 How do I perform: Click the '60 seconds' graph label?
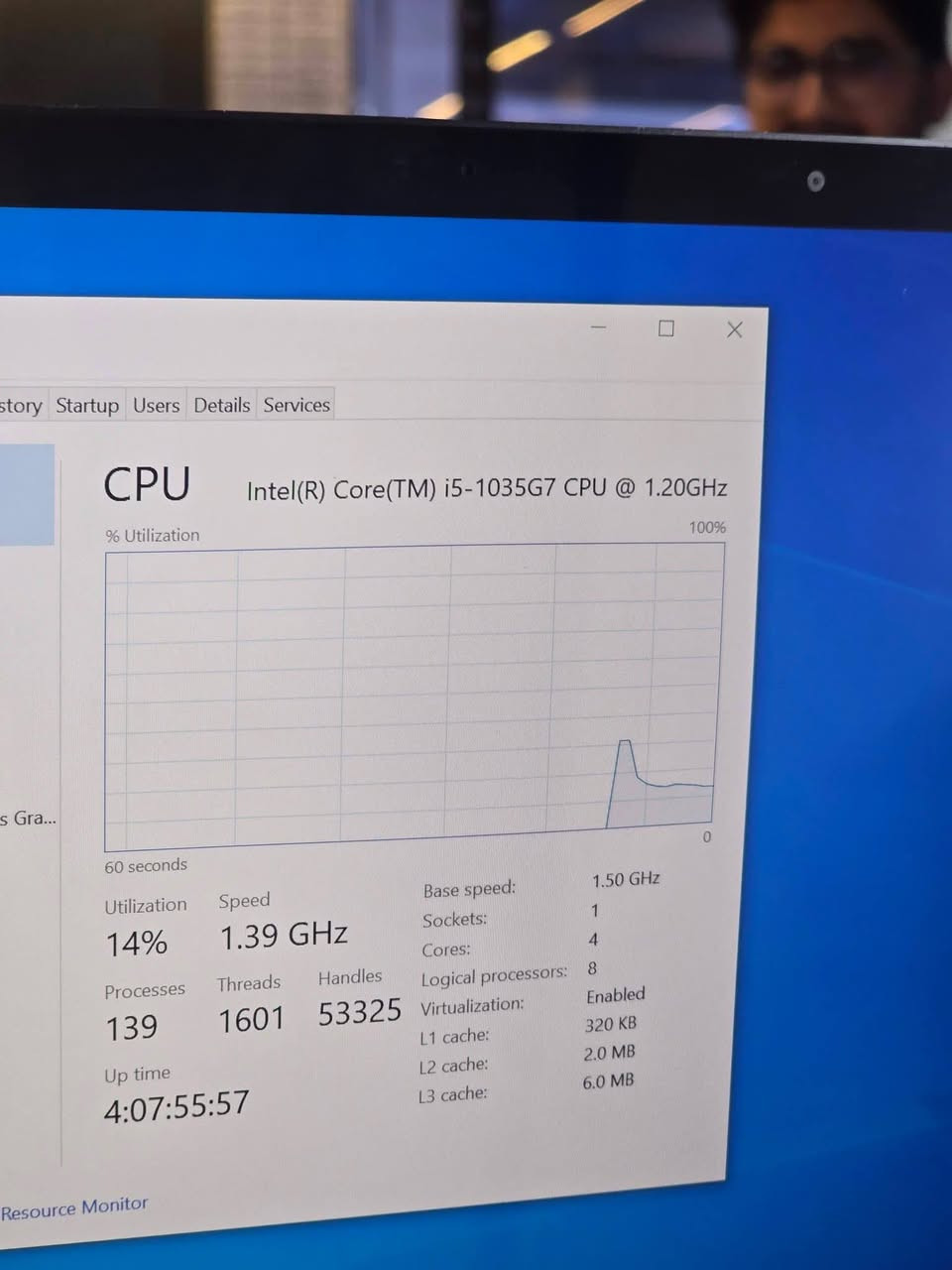(146, 865)
